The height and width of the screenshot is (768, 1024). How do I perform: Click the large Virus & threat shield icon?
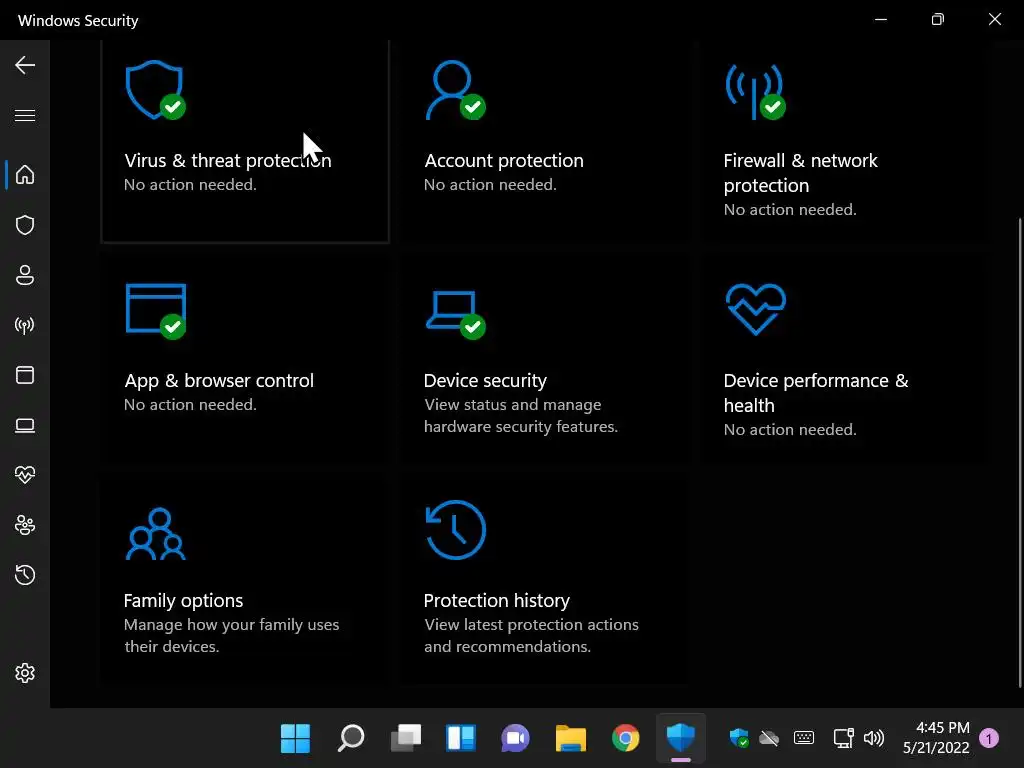155,90
